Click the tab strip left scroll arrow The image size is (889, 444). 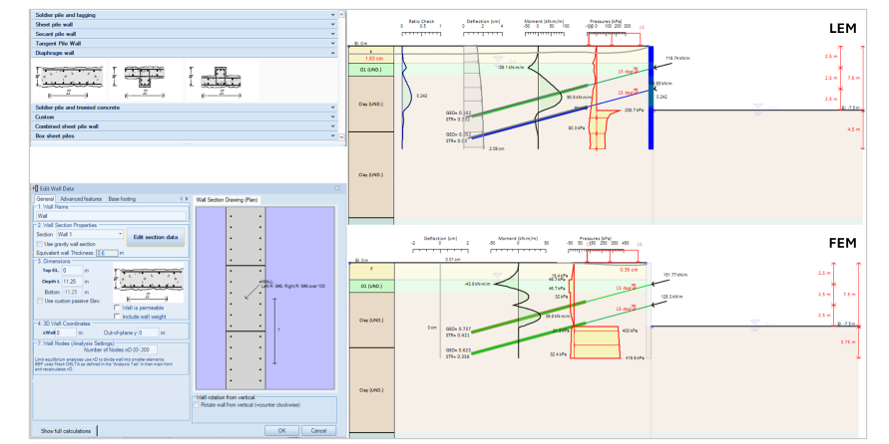click(181, 199)
